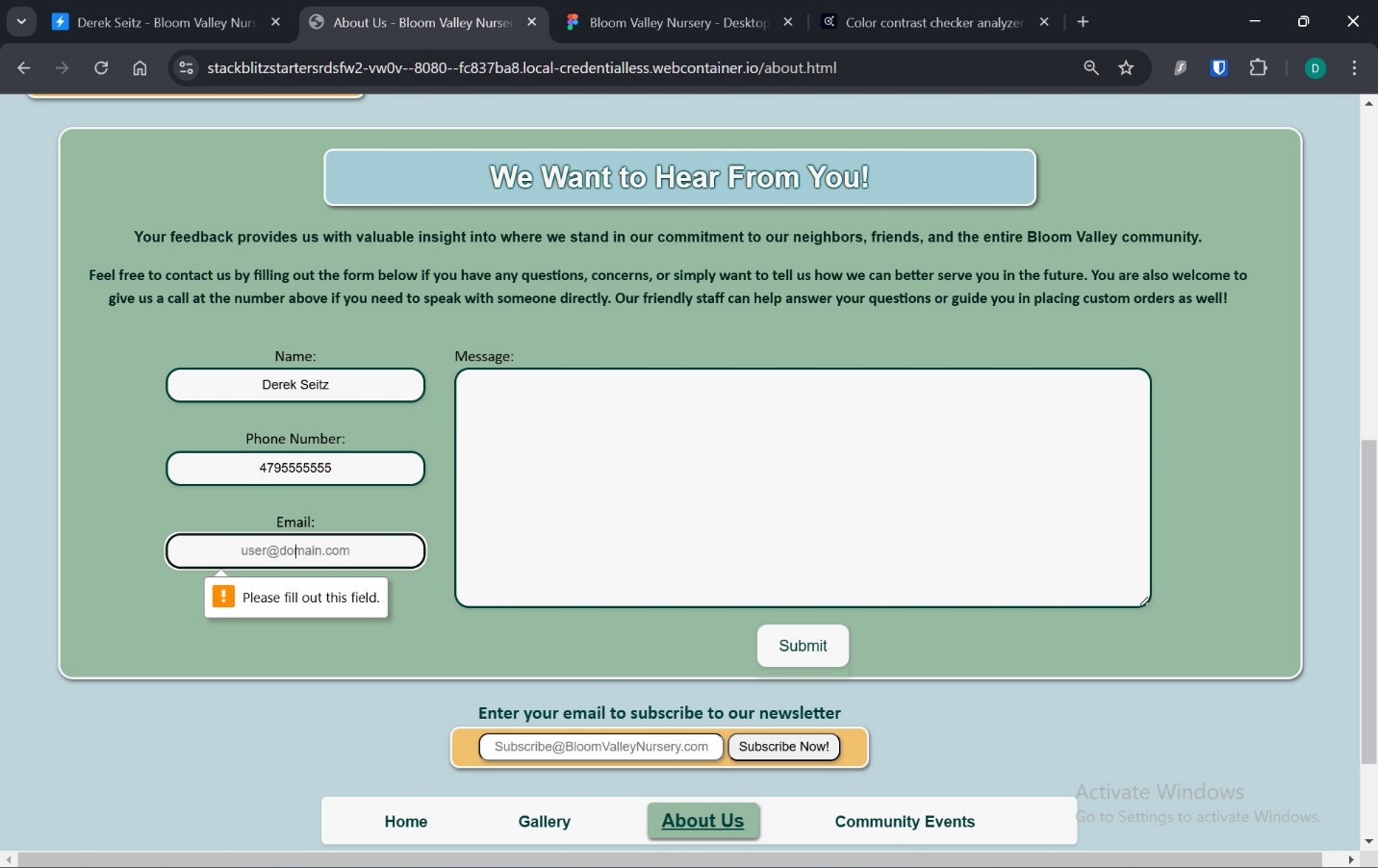
Task: Minimize the browser window
Action: (x=1256, y=21)
